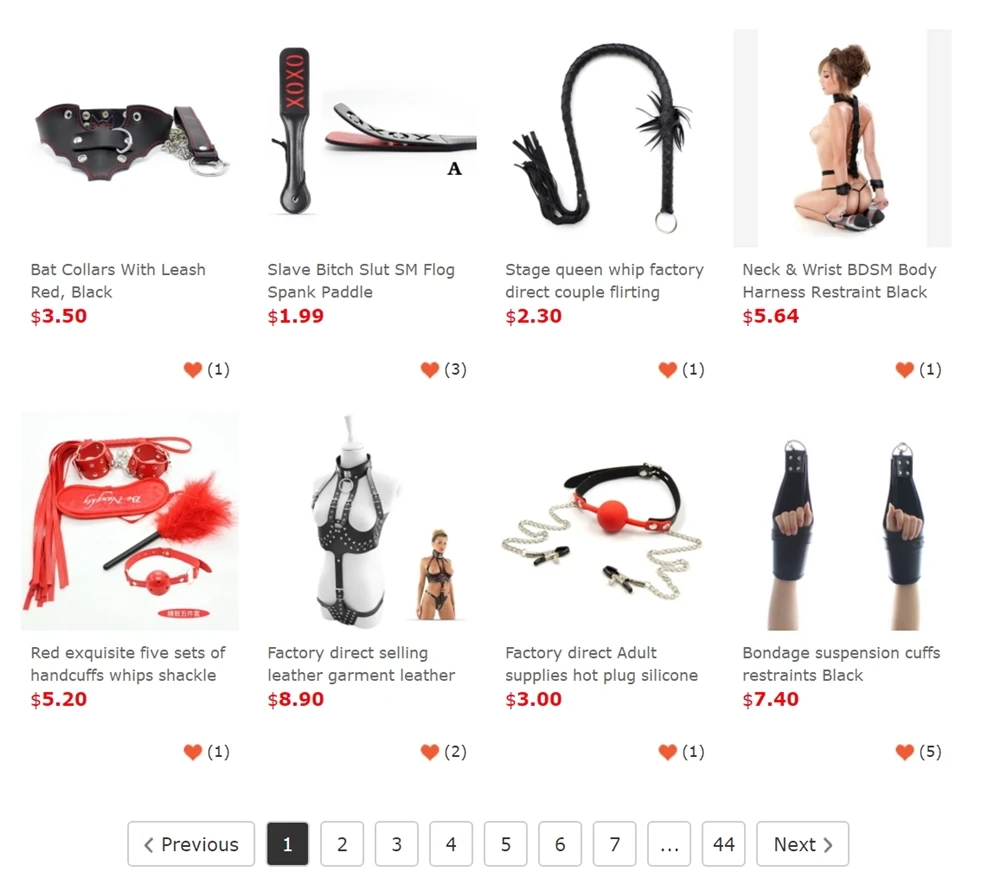Click the heart icon showing 3 likes
The width and height of the screenshot is (1000, 884).
tap(430, 369)
